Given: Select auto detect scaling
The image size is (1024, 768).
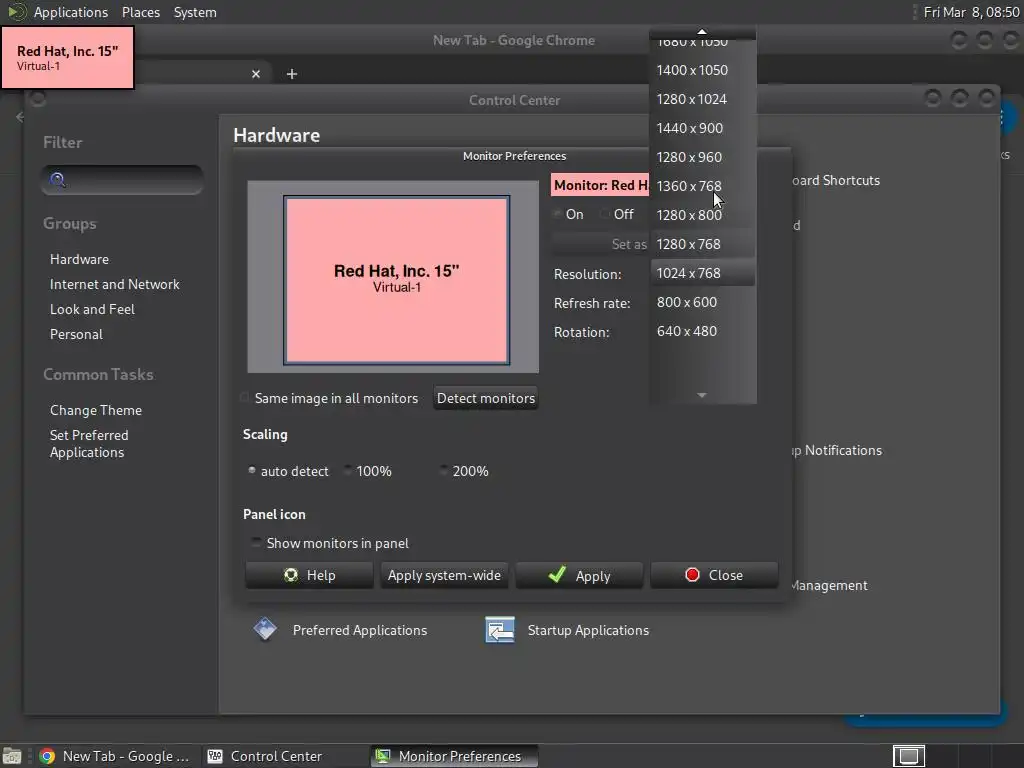Looking at the screenshot, I should 288,471.
